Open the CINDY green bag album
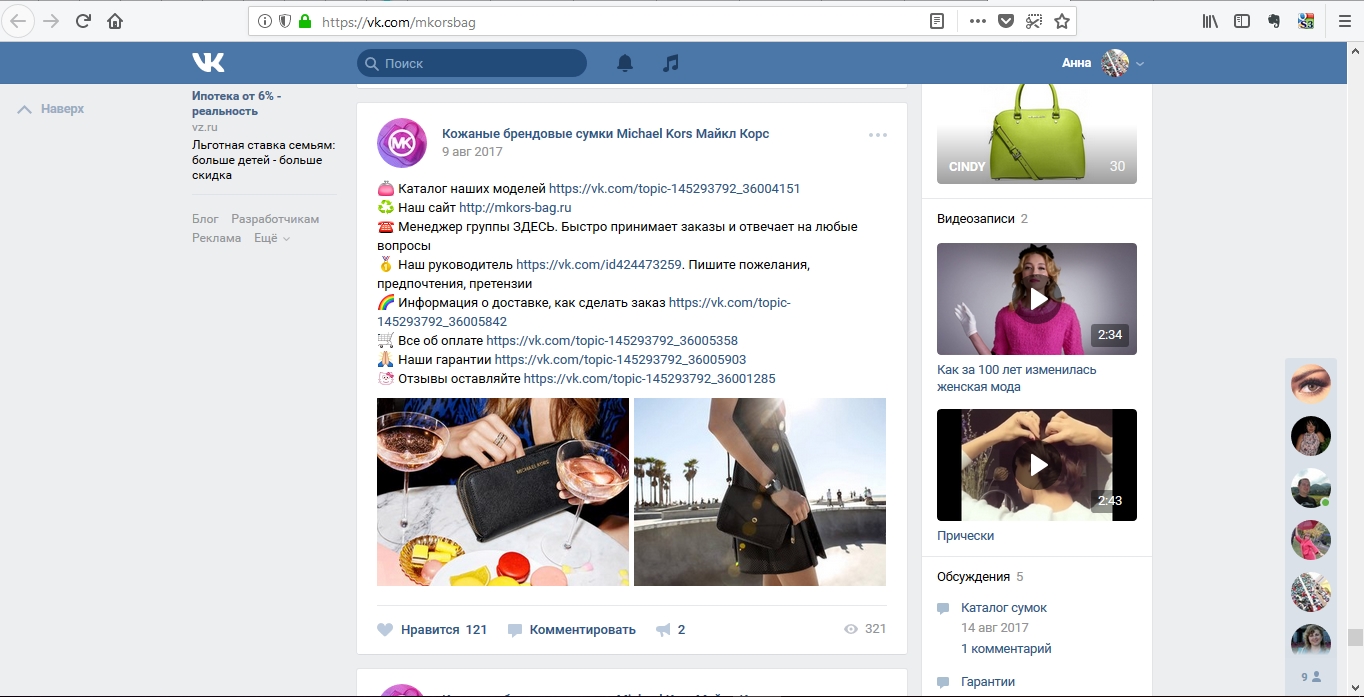1364x697 pixels. coord(1037,134)
